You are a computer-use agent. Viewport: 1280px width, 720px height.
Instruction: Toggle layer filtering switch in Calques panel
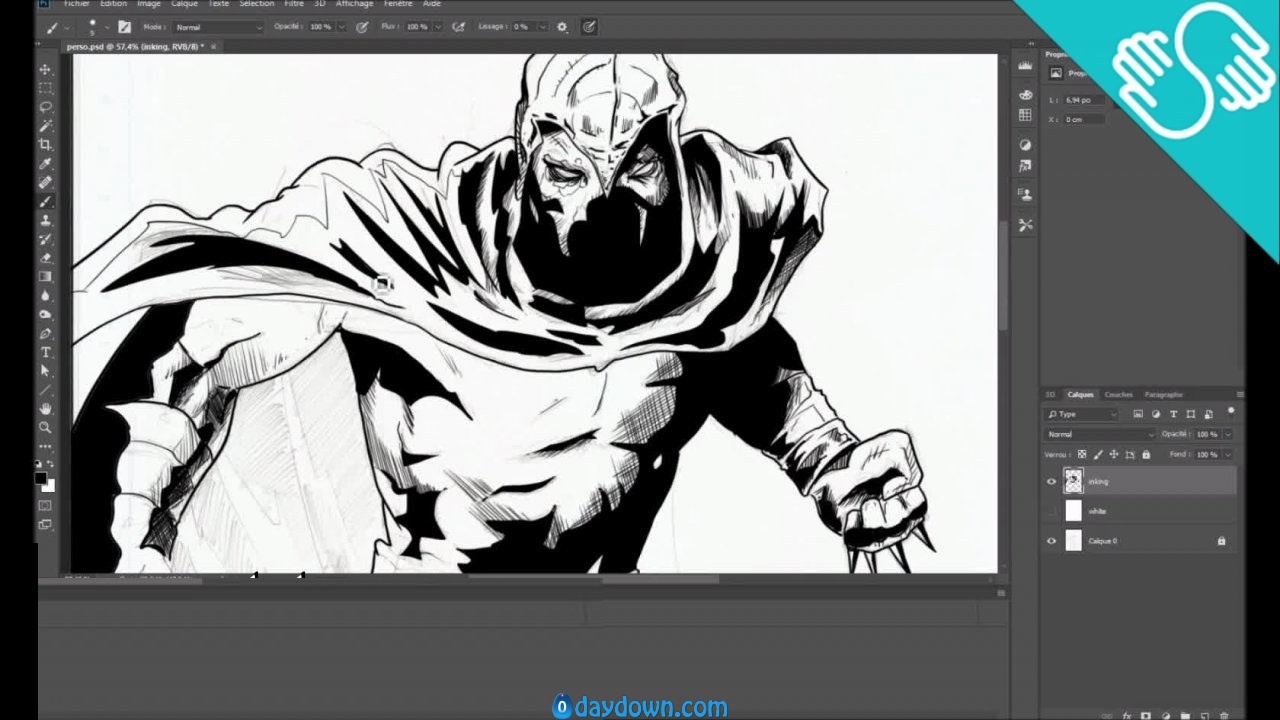pos(1231,411)
